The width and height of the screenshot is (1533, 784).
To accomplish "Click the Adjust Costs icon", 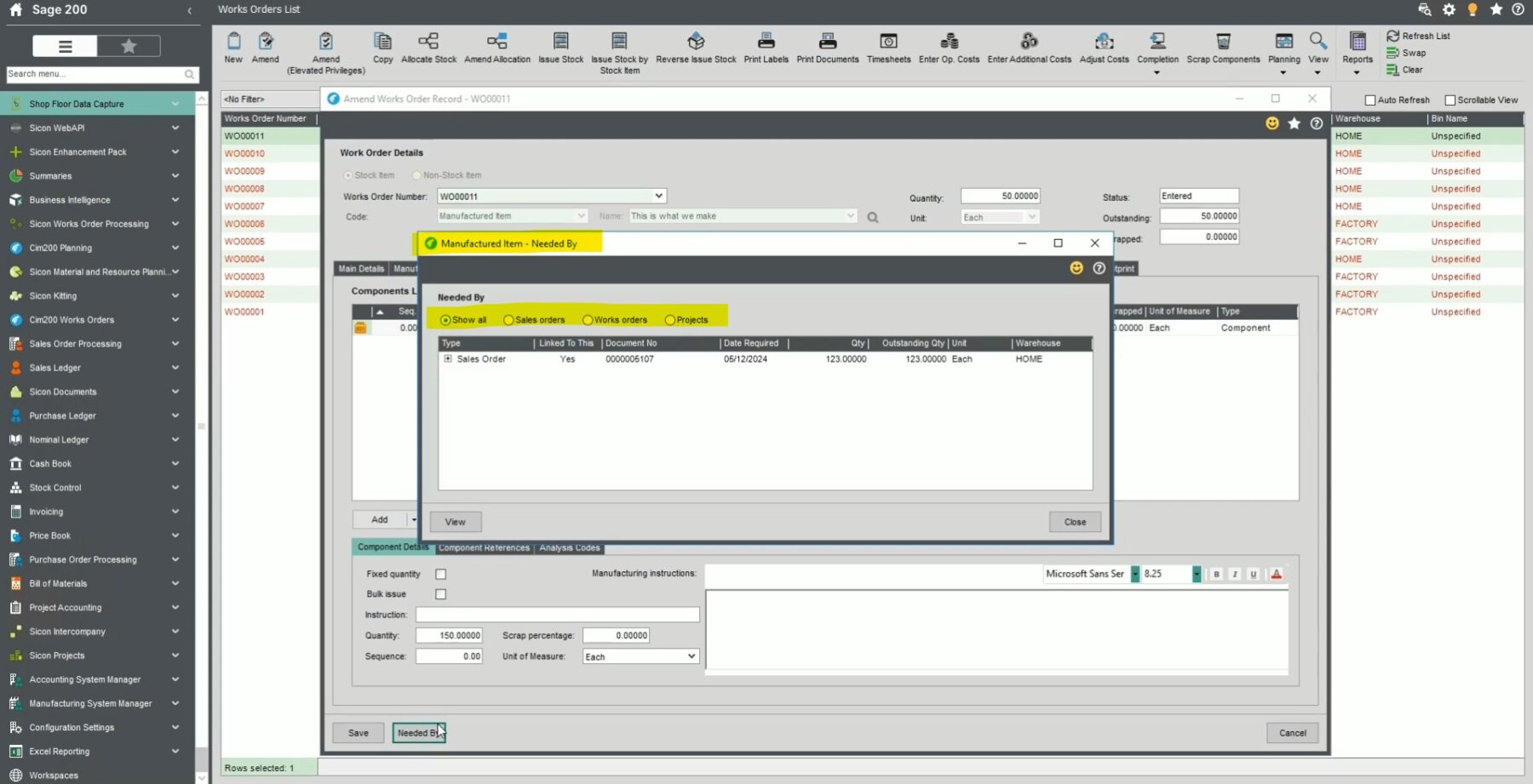I will 1104,42.
